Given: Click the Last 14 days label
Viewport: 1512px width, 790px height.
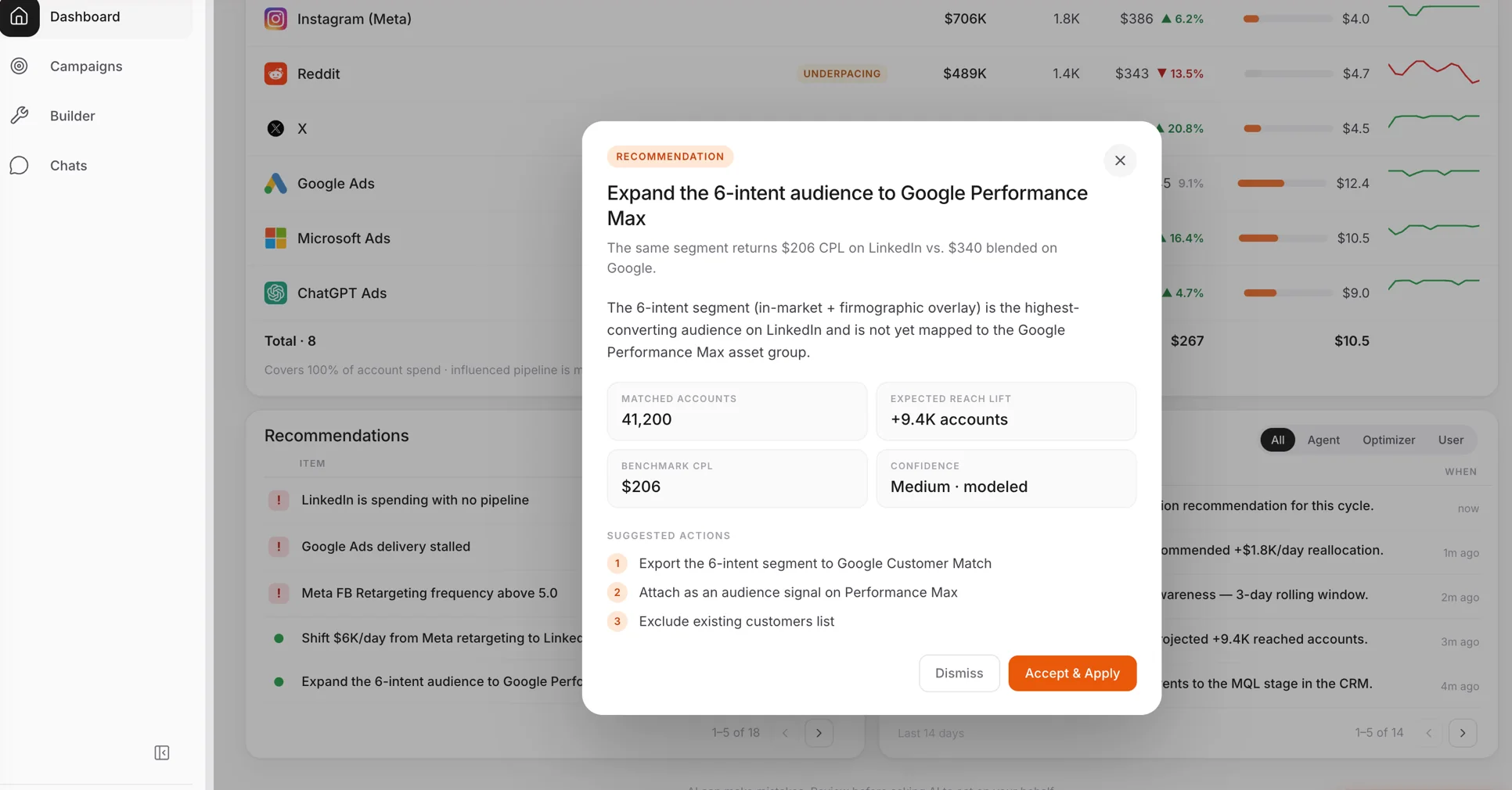Looking at the screenshot, I should coord(931,733).
